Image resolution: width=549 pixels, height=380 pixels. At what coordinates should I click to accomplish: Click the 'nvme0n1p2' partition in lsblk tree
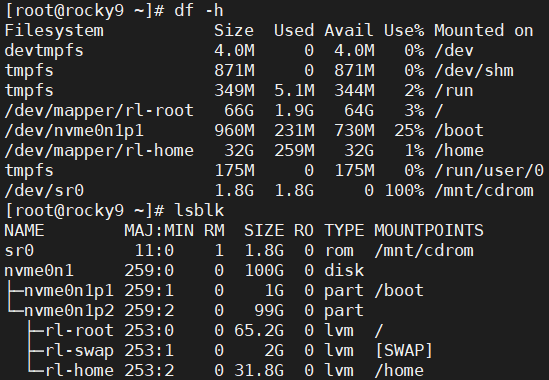[69, 310]
